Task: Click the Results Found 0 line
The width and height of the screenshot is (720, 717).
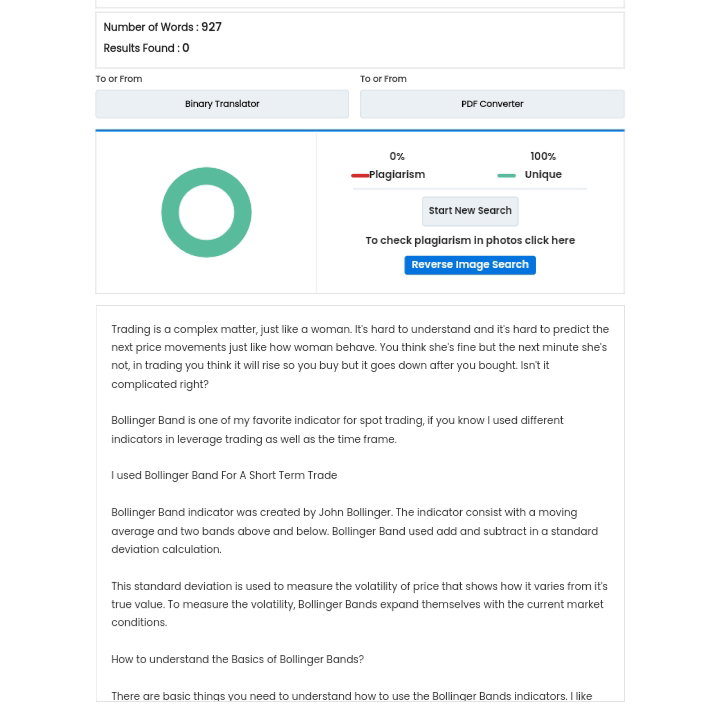Action: 146,48
